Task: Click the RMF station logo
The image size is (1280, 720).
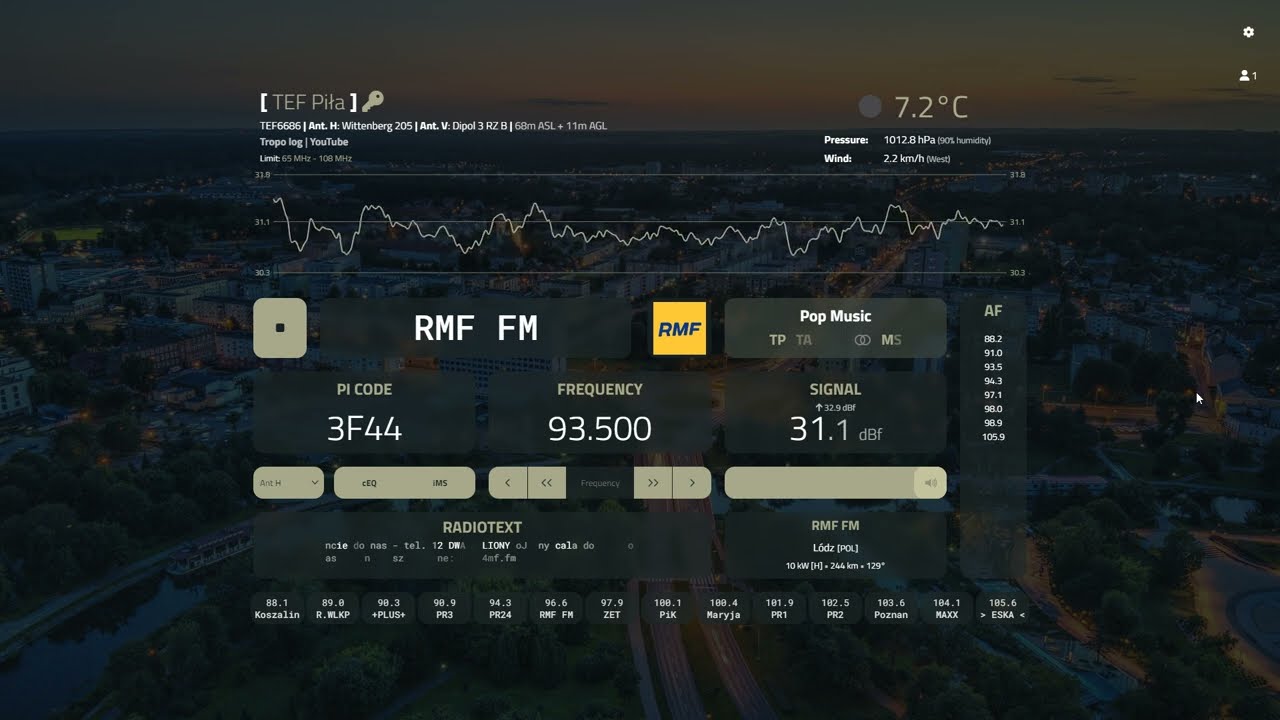Action: click(x=679, y=328)
